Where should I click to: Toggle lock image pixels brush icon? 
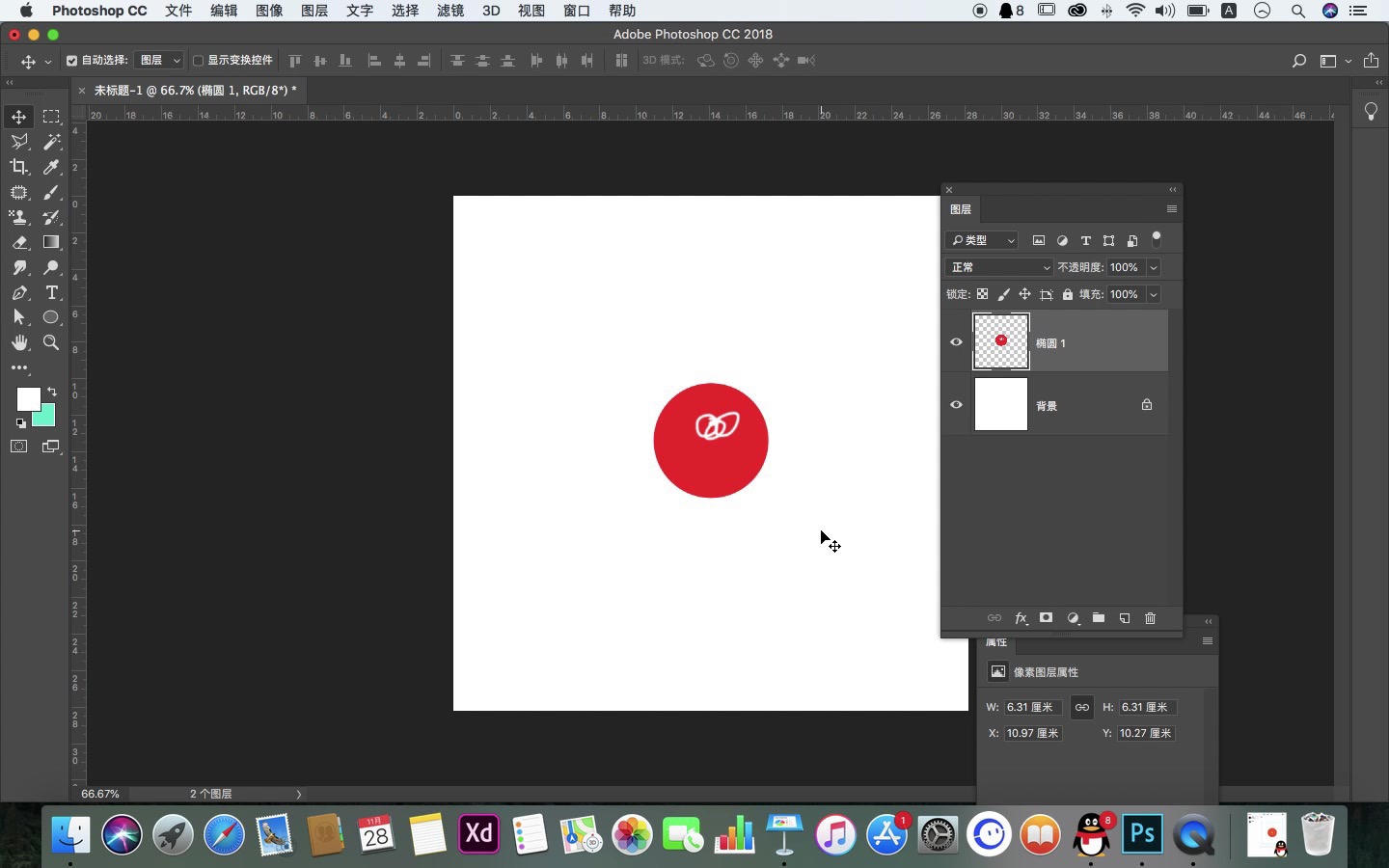pyautogui.click(x=1003, y=294)
